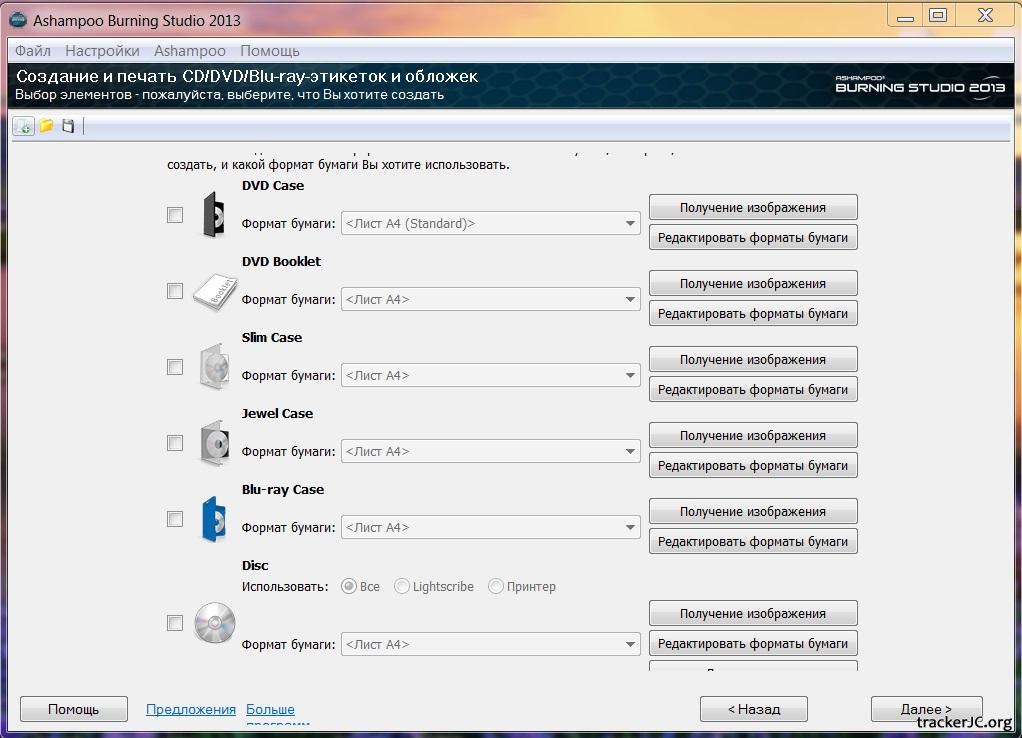Select the Lightscribe radio button
This screenshot has width=1022, height=738.
(402, 587)
